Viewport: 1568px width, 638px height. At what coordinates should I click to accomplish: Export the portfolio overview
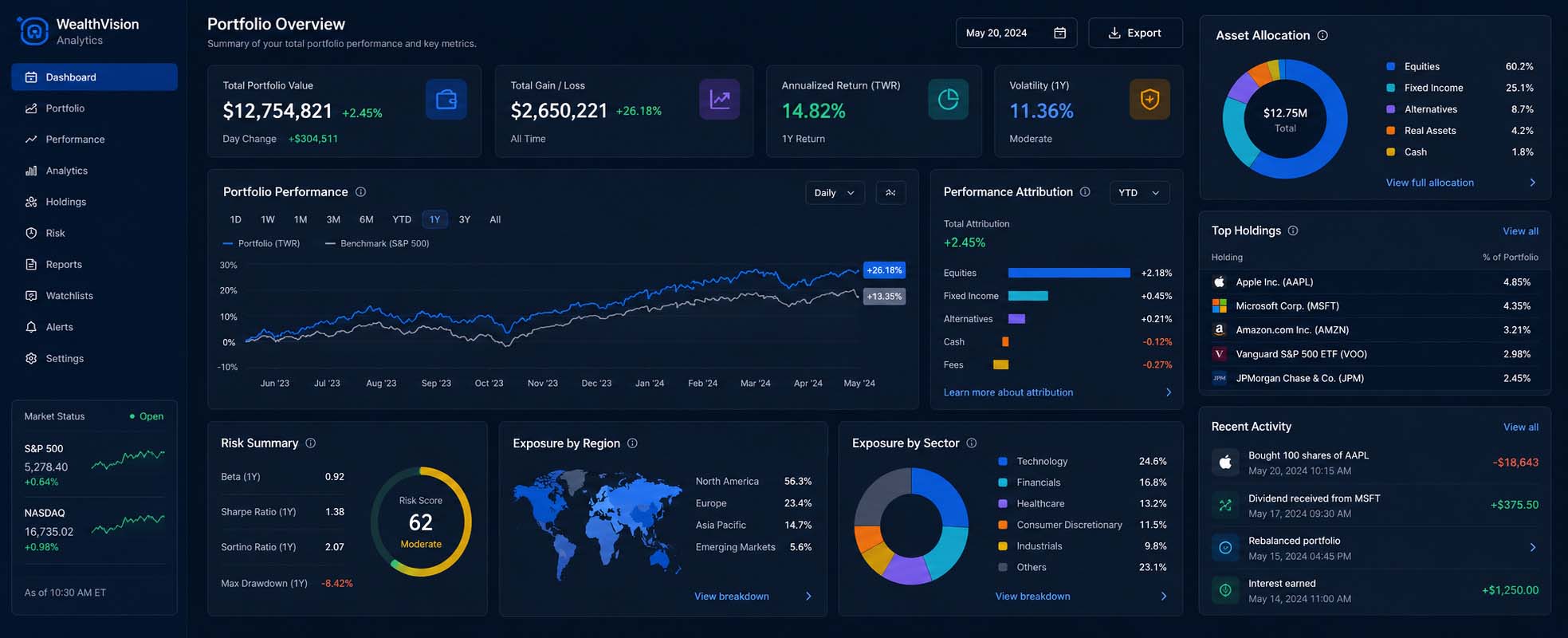tap(1135, 33)
